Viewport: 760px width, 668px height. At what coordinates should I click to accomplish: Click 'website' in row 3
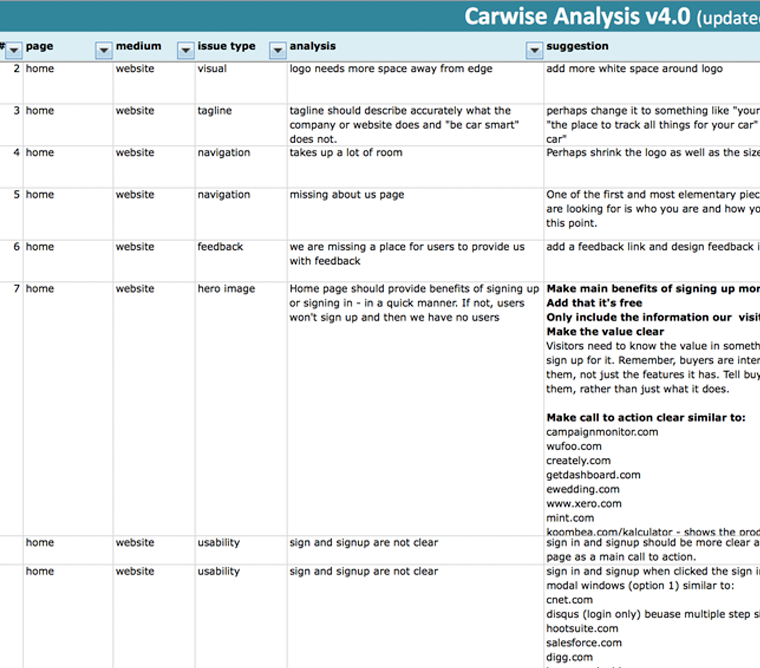135,111
